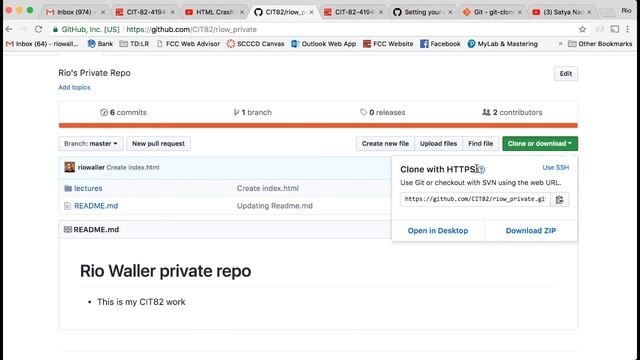Select the clone URL text field
Screen dimensions: 640x360
tap(475, 199)
